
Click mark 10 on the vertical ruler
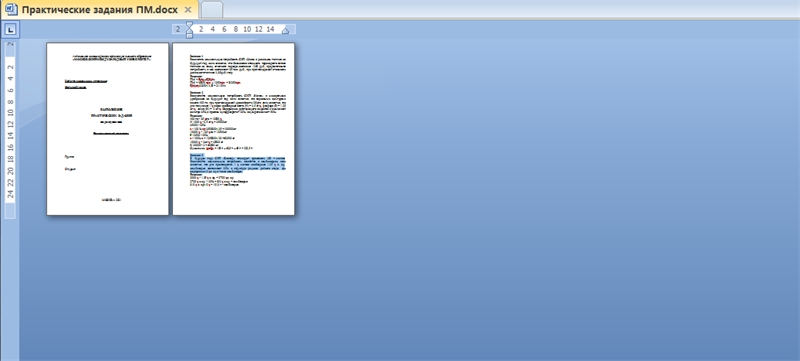11,113
